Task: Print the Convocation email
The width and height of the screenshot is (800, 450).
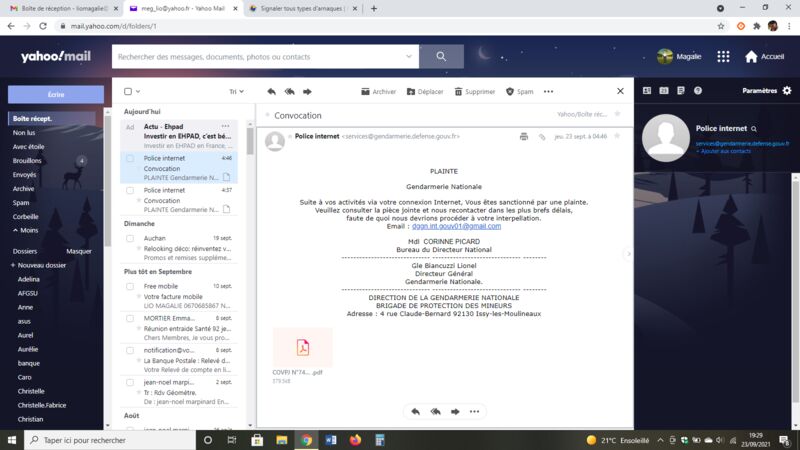Action: [x=524, y=137]
